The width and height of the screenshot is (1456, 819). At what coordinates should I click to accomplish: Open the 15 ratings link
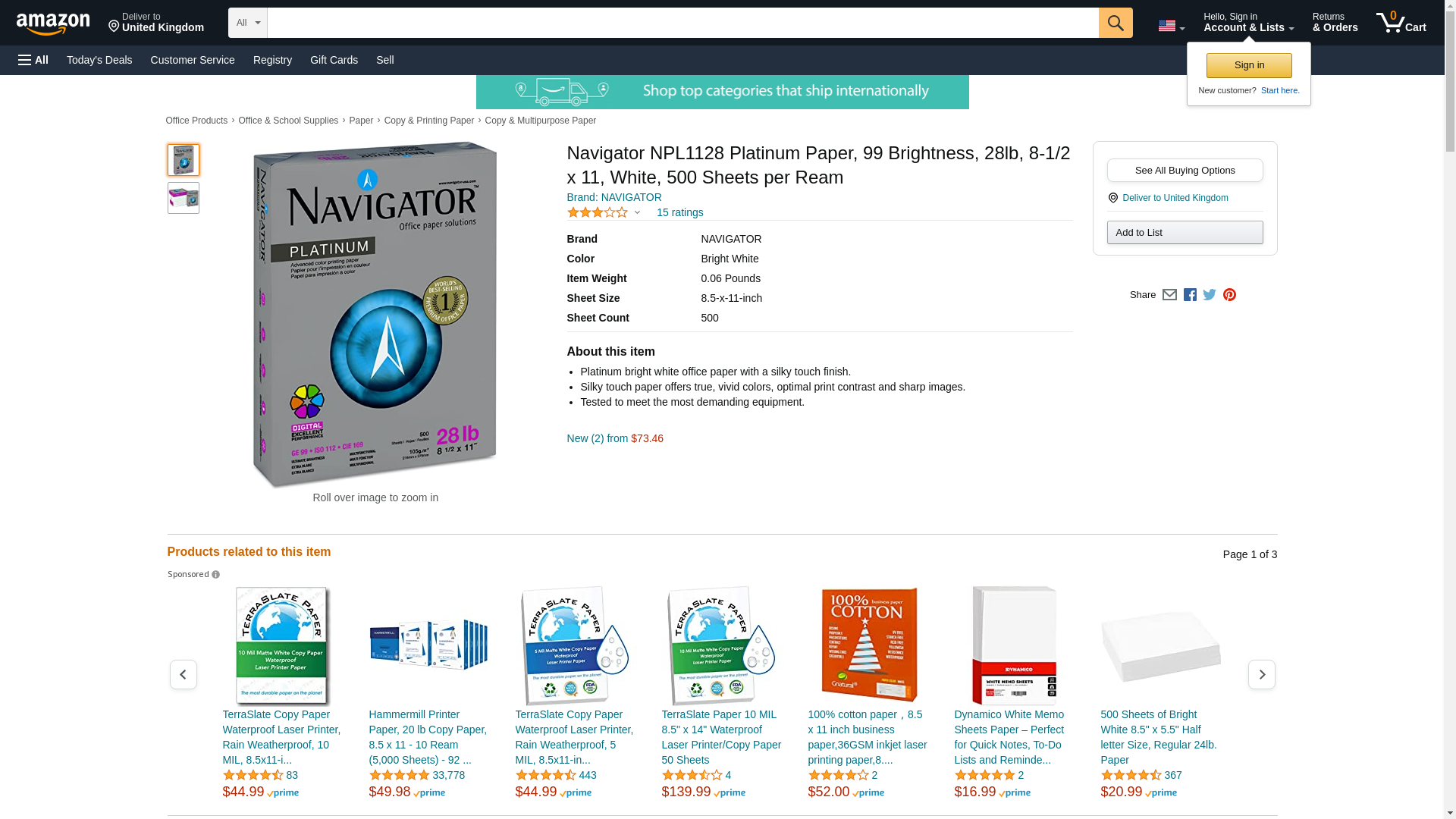679,212
